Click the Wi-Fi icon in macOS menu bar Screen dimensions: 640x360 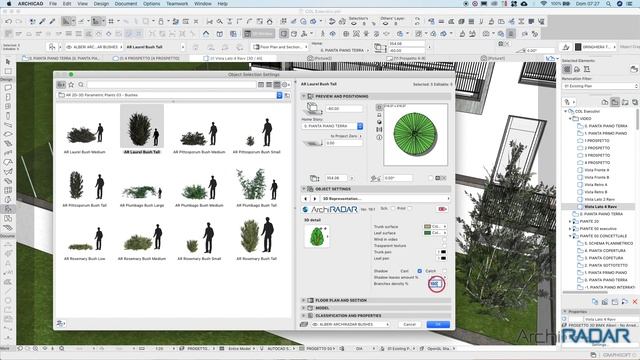[543, 4]
